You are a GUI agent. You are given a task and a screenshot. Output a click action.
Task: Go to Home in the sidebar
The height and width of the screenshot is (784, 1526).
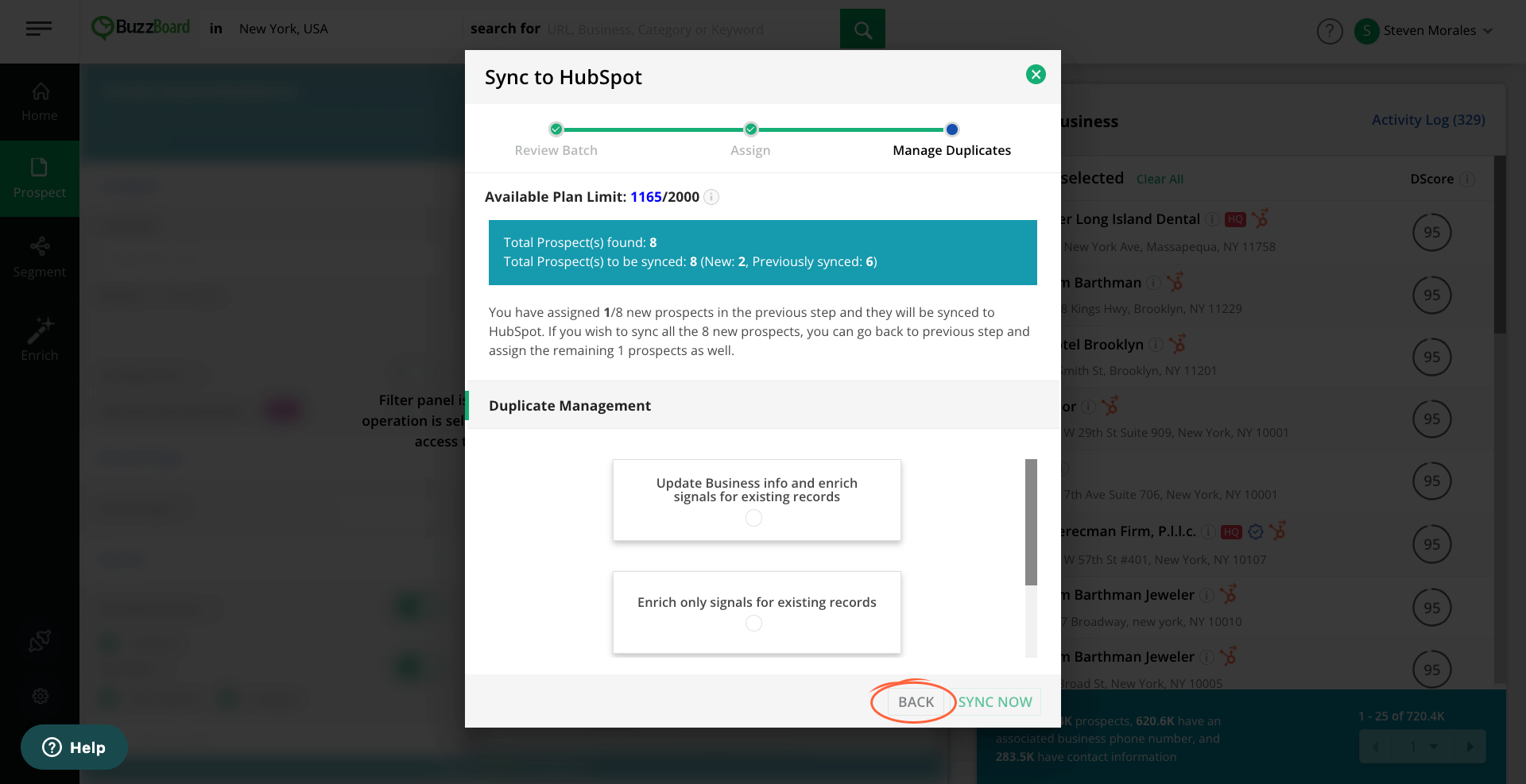tap(40, 102)
